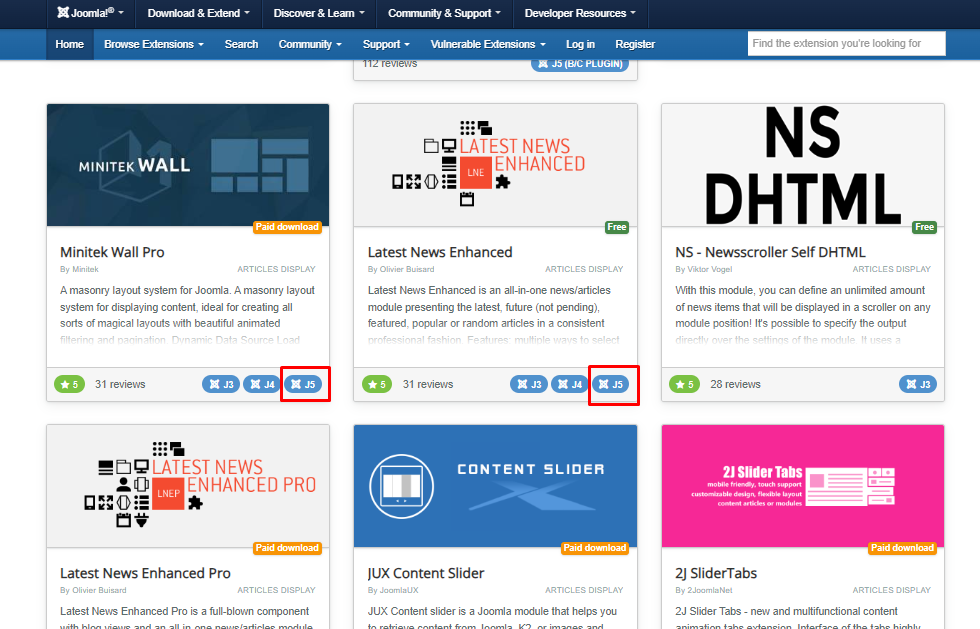The width and height of the screenshot is (980, 629).
Task: Open the JUX Content Slider title link
Action: [426, 573]
